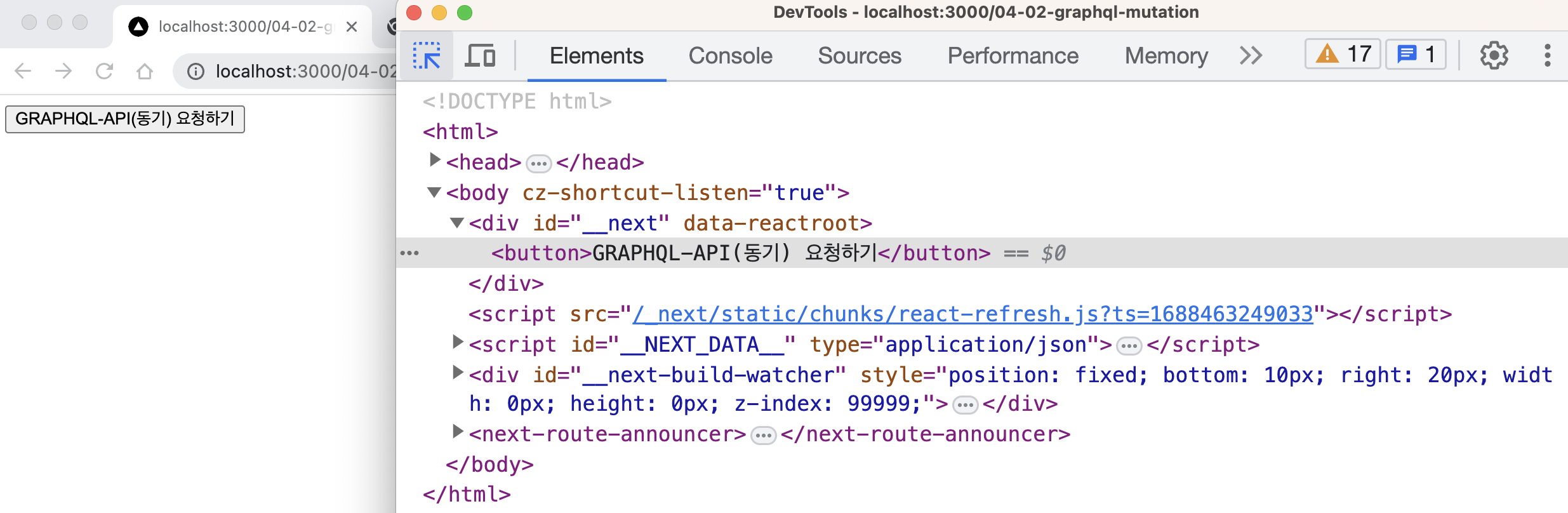This screenshot has width=1568, height=513.
Task: Select the closing </body> tag
Action: click(x=489, y=465)
